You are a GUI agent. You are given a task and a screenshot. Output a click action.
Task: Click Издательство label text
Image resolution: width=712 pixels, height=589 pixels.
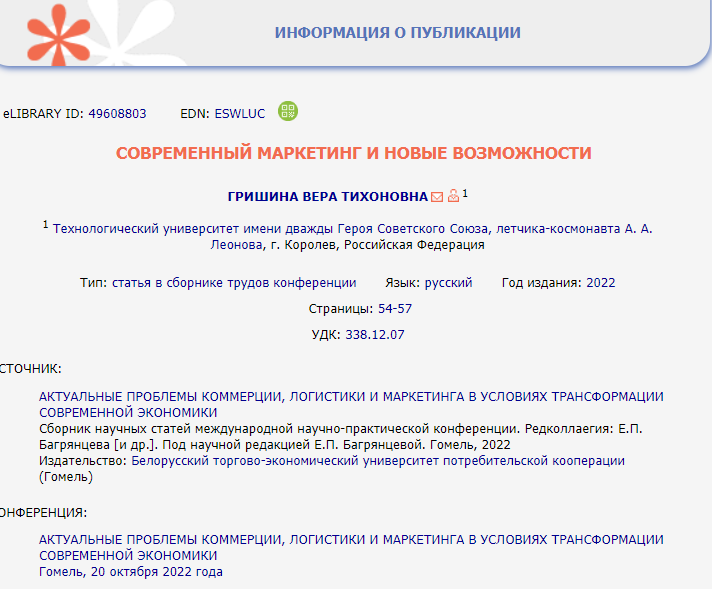click(83, 460)
